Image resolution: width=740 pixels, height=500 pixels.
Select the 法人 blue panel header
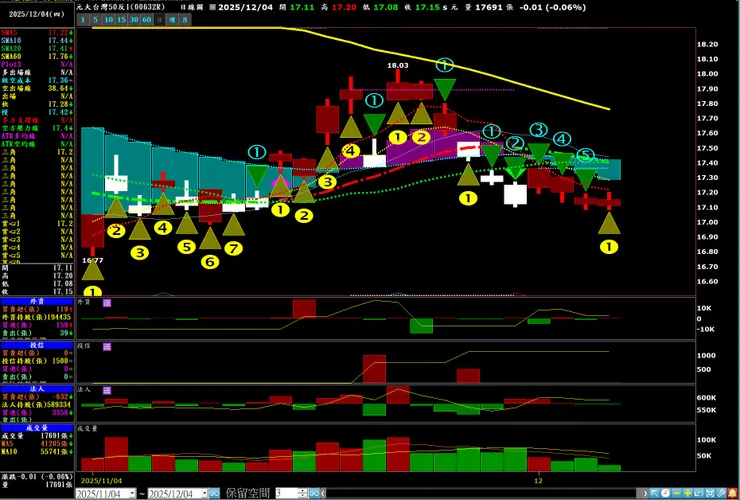[x=37, y=389]
